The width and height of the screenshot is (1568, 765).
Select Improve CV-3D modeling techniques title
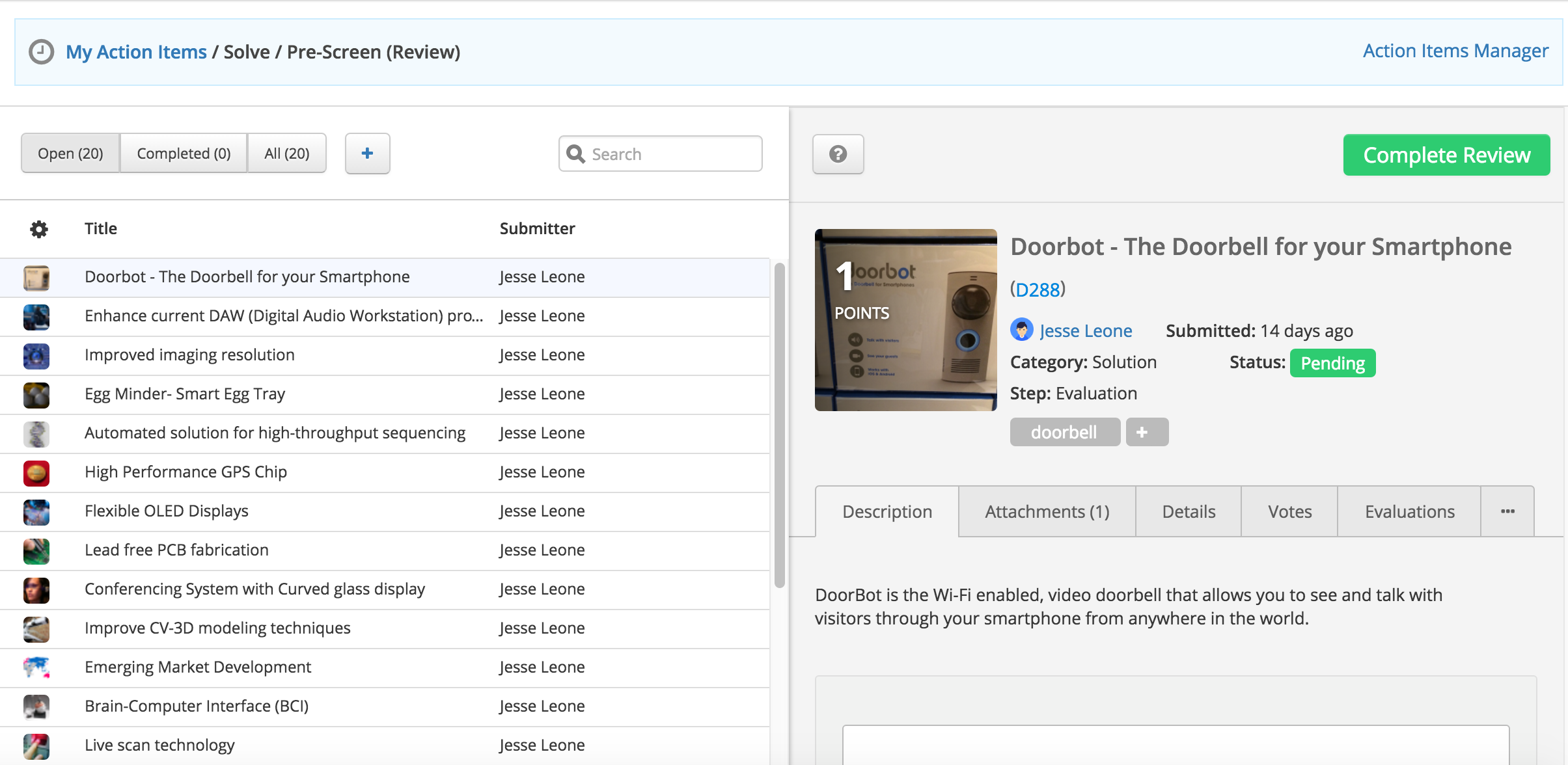pos(217,628)
